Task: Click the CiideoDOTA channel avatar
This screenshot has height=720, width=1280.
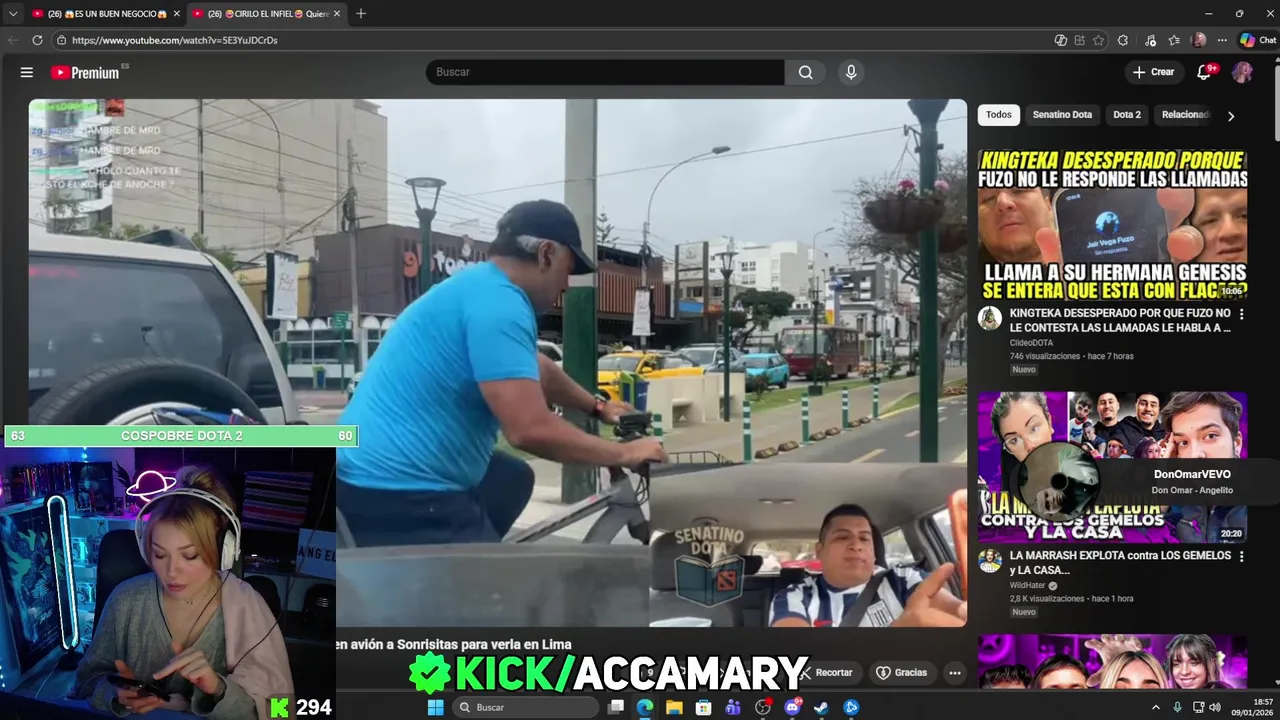Action: click(990, 319)
